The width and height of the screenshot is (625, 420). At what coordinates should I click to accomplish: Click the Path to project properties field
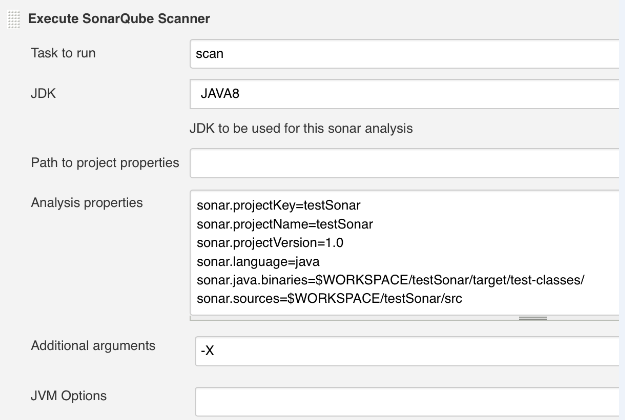click(x=405, y=162)
